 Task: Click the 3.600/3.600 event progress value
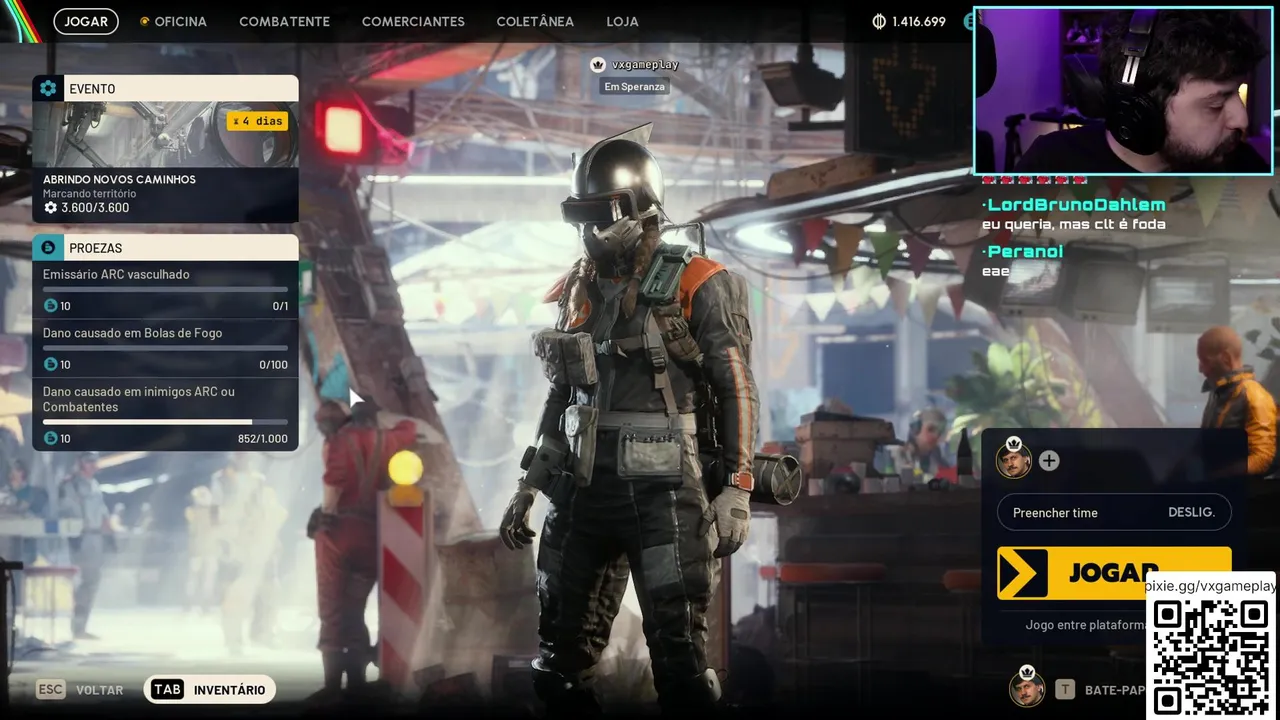tap(95, 208)
